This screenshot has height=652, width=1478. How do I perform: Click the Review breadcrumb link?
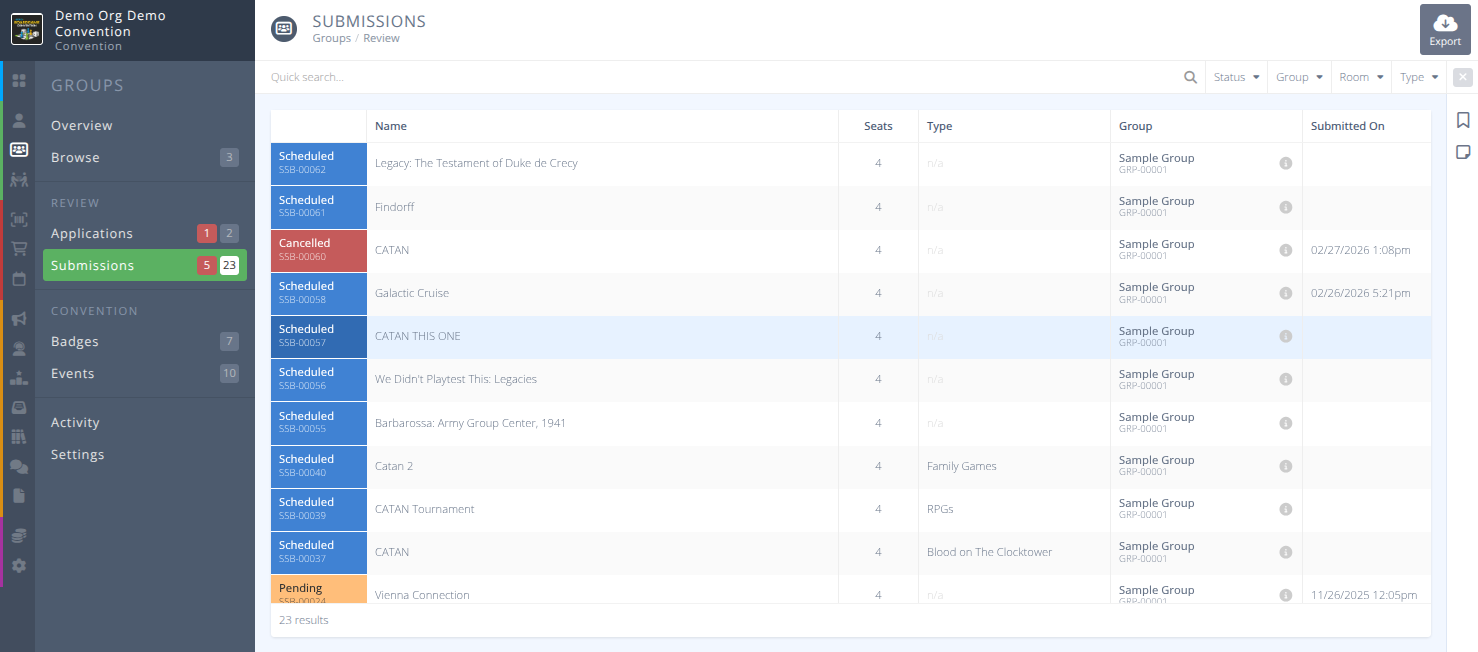pyautogui.click(x=381, y=38)
